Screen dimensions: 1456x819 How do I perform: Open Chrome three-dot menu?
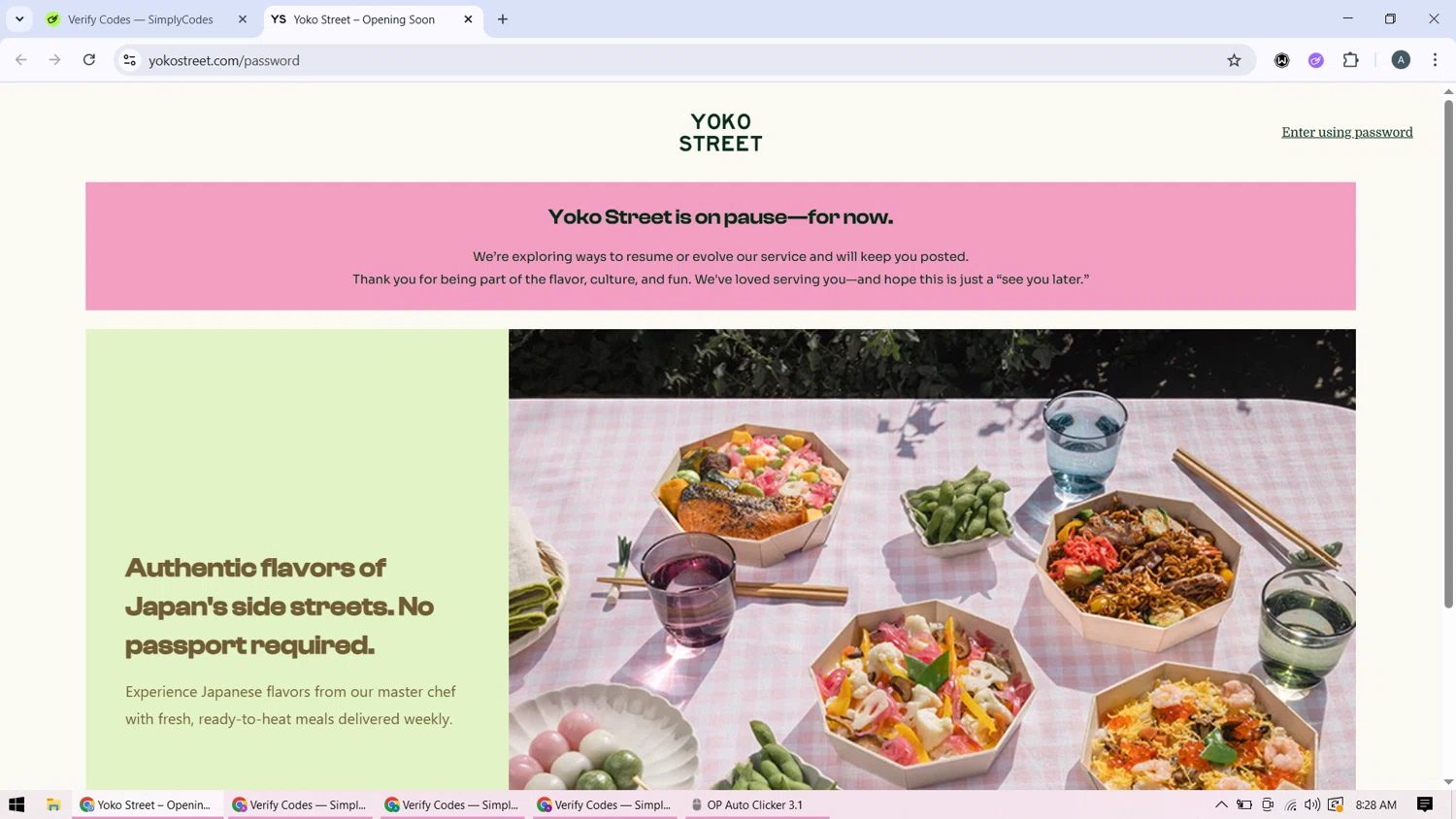pos(1435,60)
